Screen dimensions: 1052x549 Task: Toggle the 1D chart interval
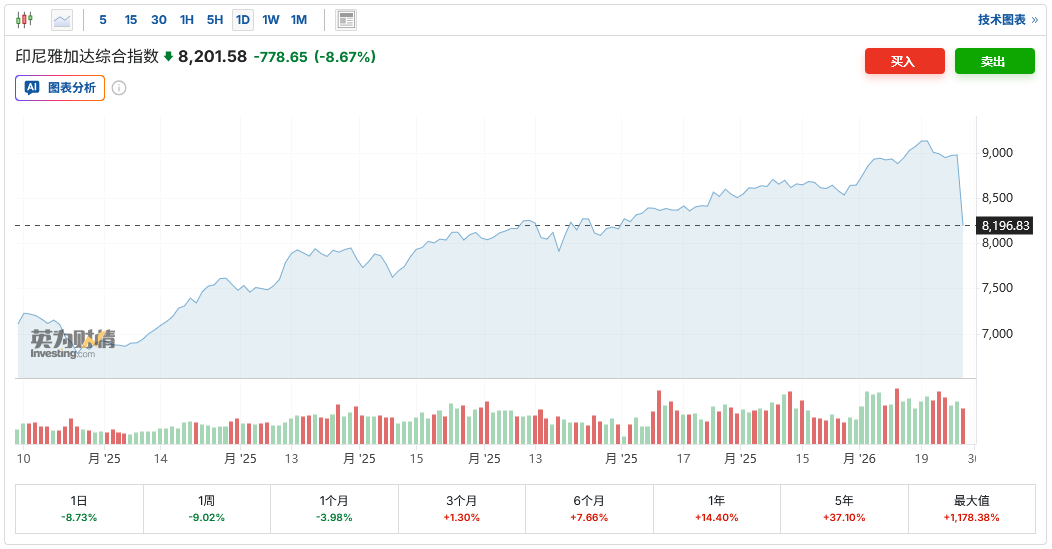click(x=243, y=19)
